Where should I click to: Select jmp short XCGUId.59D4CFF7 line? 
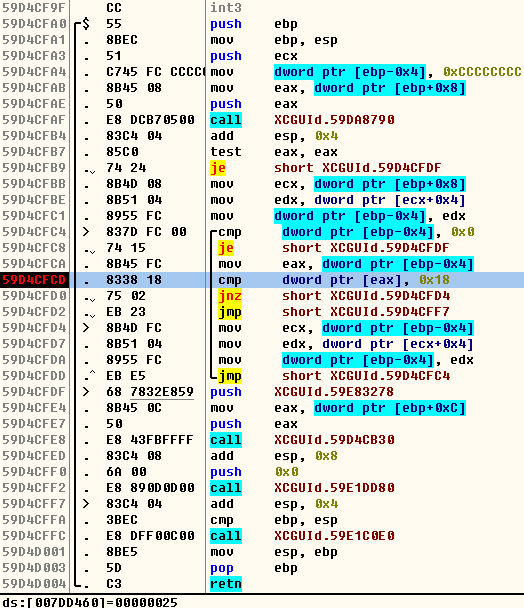[334, 312]
